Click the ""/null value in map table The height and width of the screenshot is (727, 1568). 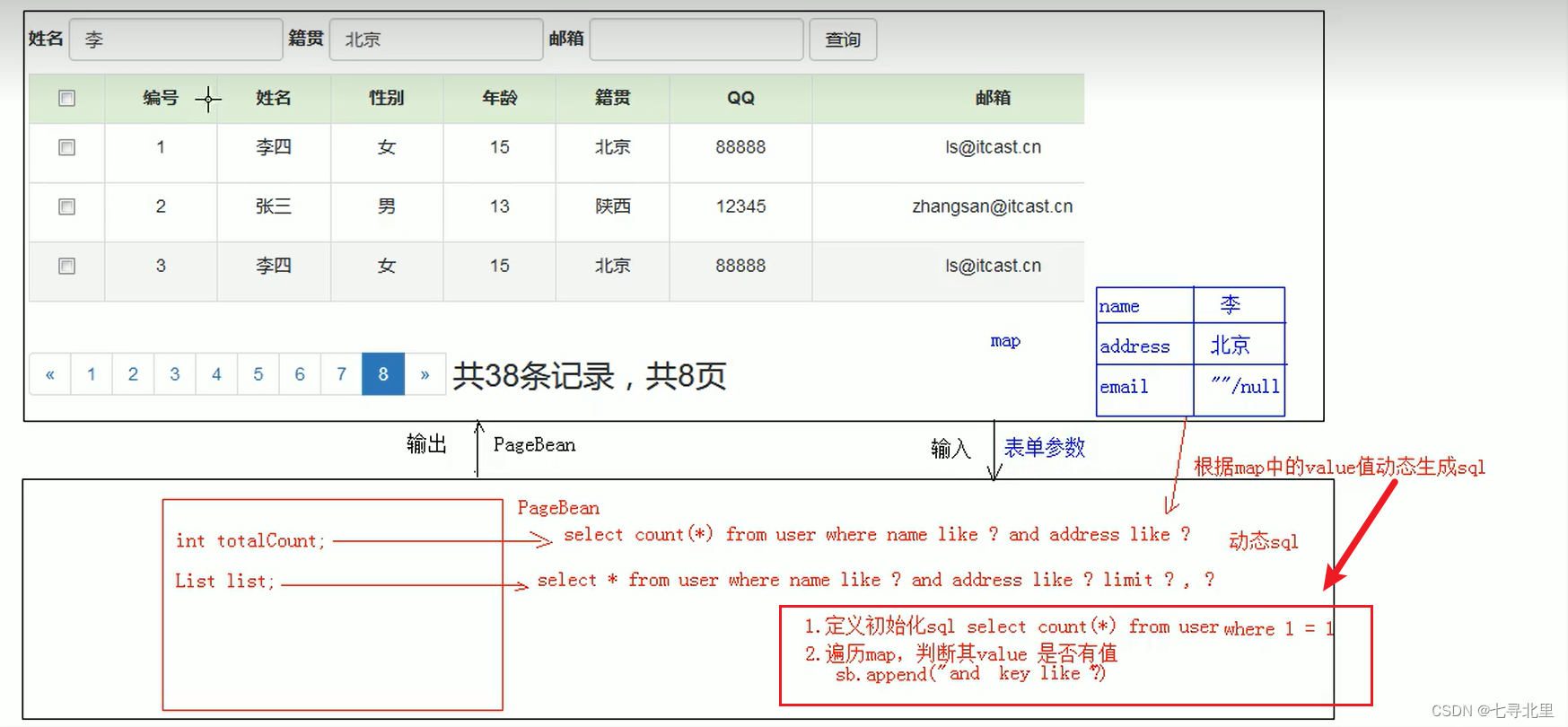[x=1245, y=386]
